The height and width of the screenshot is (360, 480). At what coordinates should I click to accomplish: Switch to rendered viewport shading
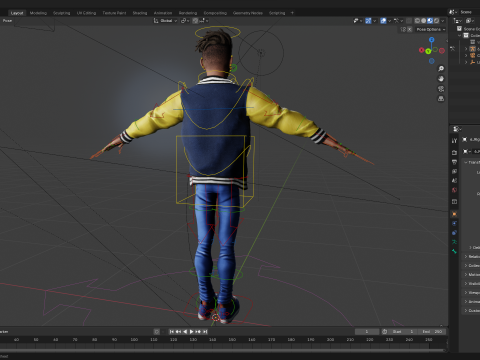point(436,21)
